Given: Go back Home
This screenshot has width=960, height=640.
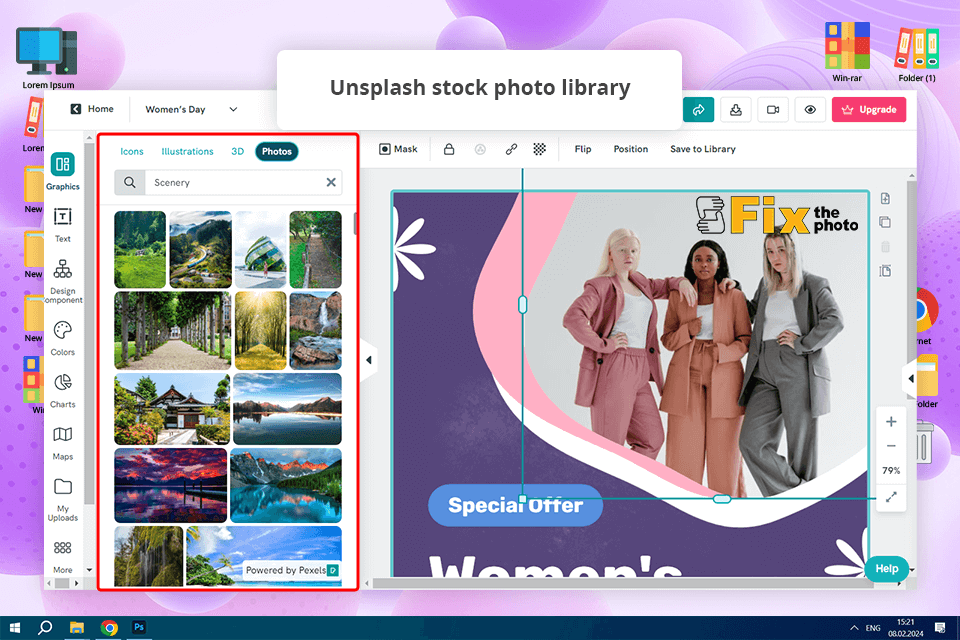Looking at the screenshot, I should [92, 109].
